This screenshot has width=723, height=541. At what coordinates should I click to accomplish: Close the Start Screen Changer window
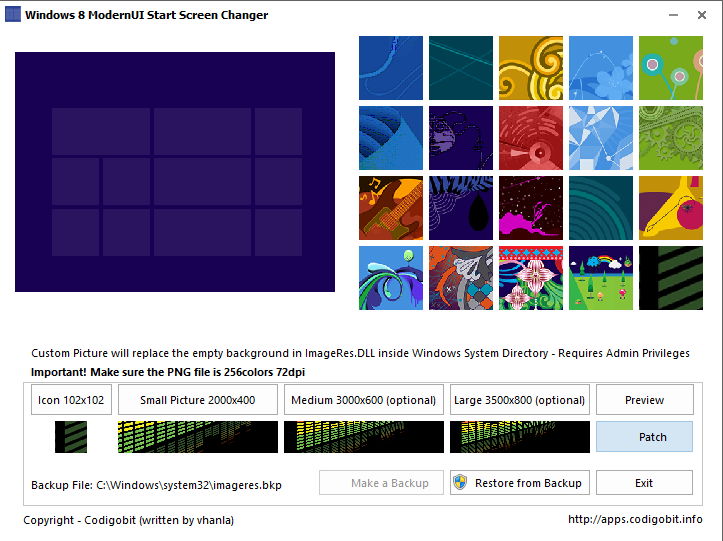[702, 15]
